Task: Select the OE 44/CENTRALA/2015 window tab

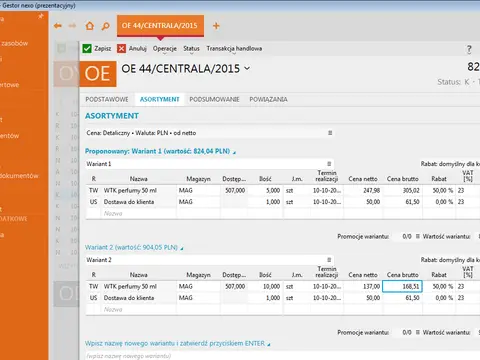Action: [160, 26]
